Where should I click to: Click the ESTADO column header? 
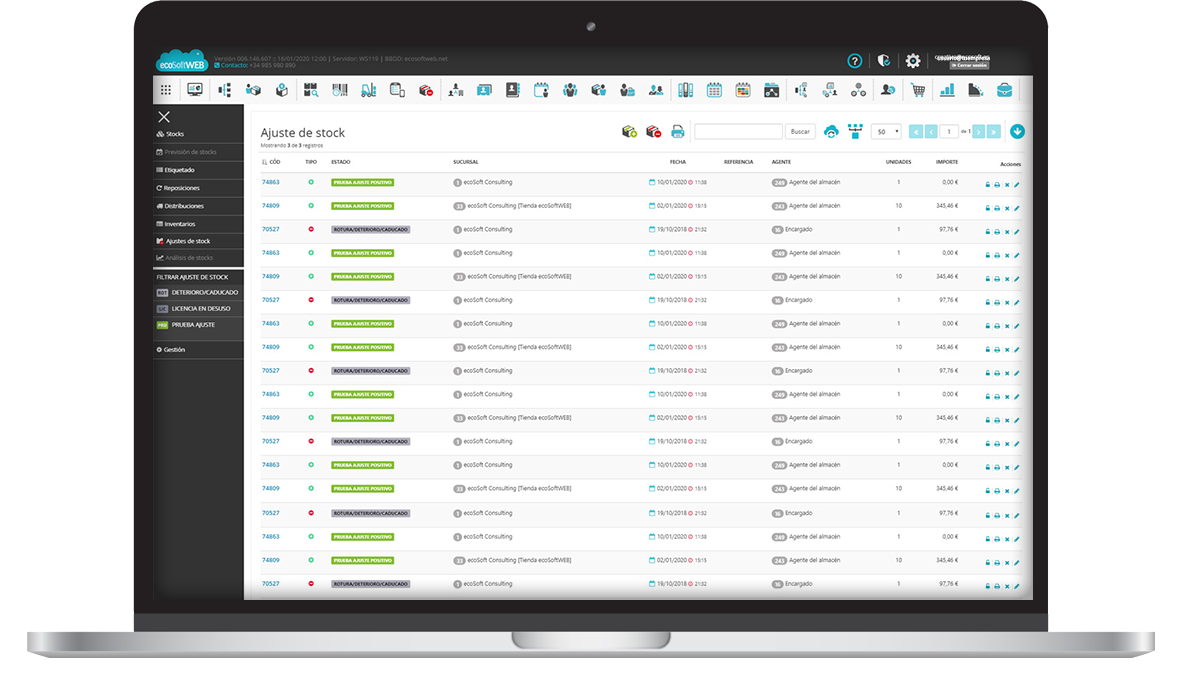(341, 162)
